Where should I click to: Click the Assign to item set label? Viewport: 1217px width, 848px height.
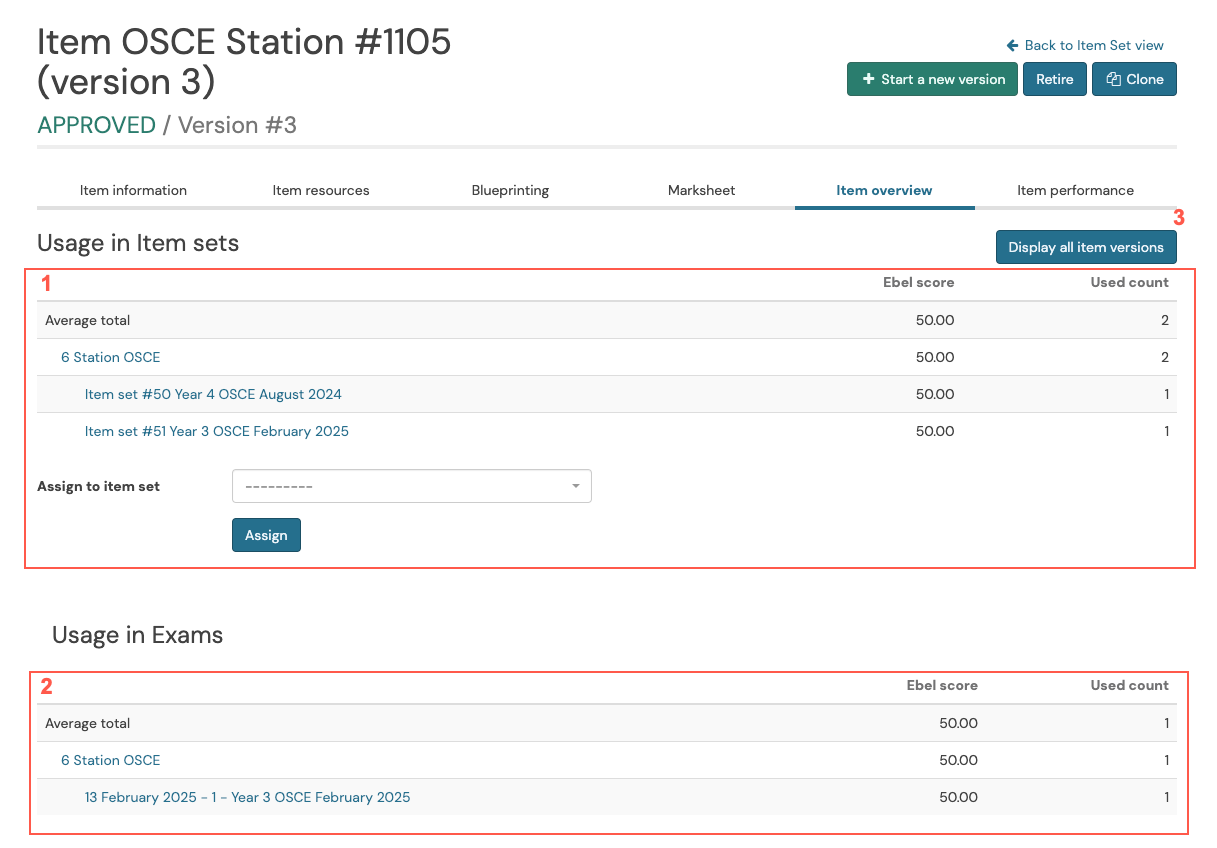(98, 486)
